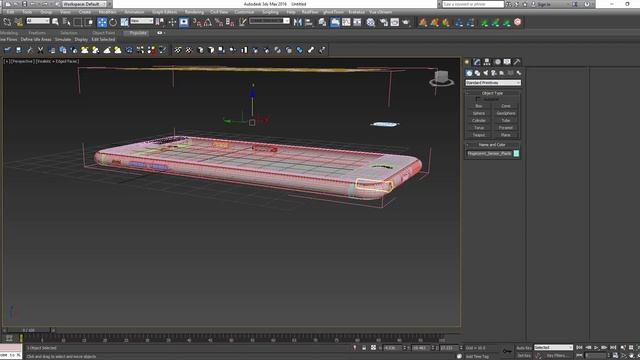Select the Lights category icon

pyautogui.click(x=485, y=73)
